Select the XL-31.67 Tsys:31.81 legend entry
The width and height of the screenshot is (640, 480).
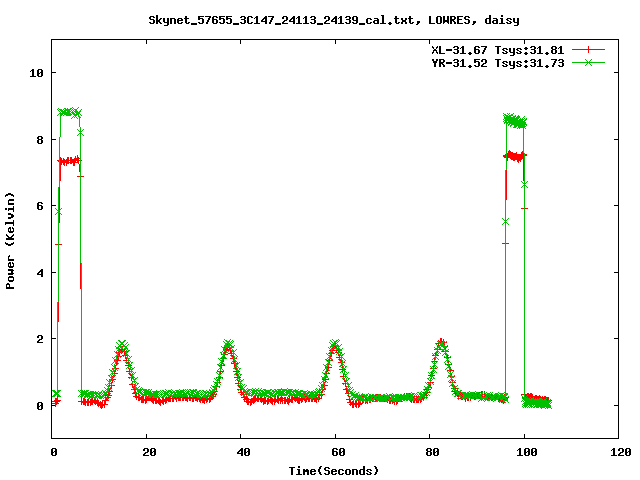point(498,50)
